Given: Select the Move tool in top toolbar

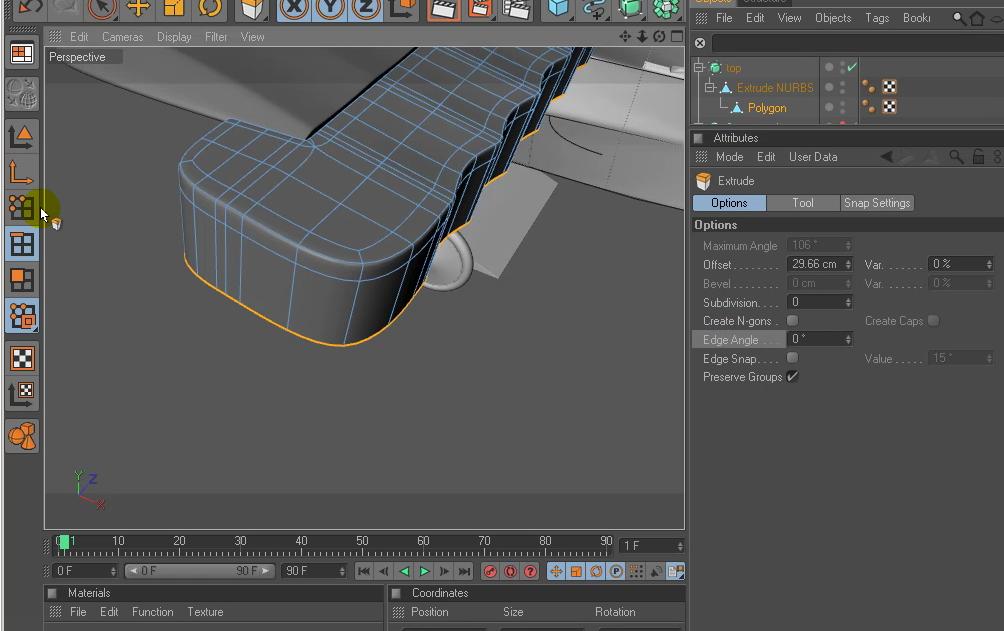Looking at the screenshot, I should pos(138,8).
